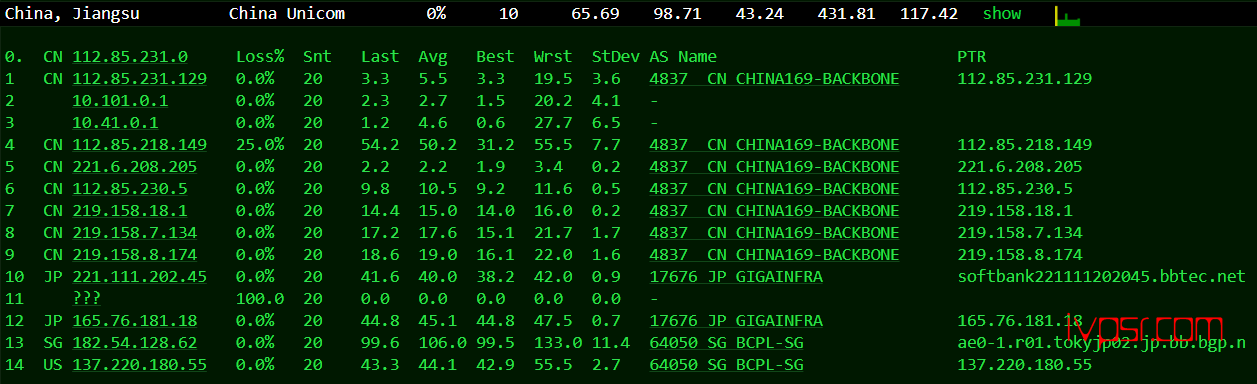Open the 10.41.0.1 hop link
Viewport: 1257px width, 384px height.
[115, 123]
